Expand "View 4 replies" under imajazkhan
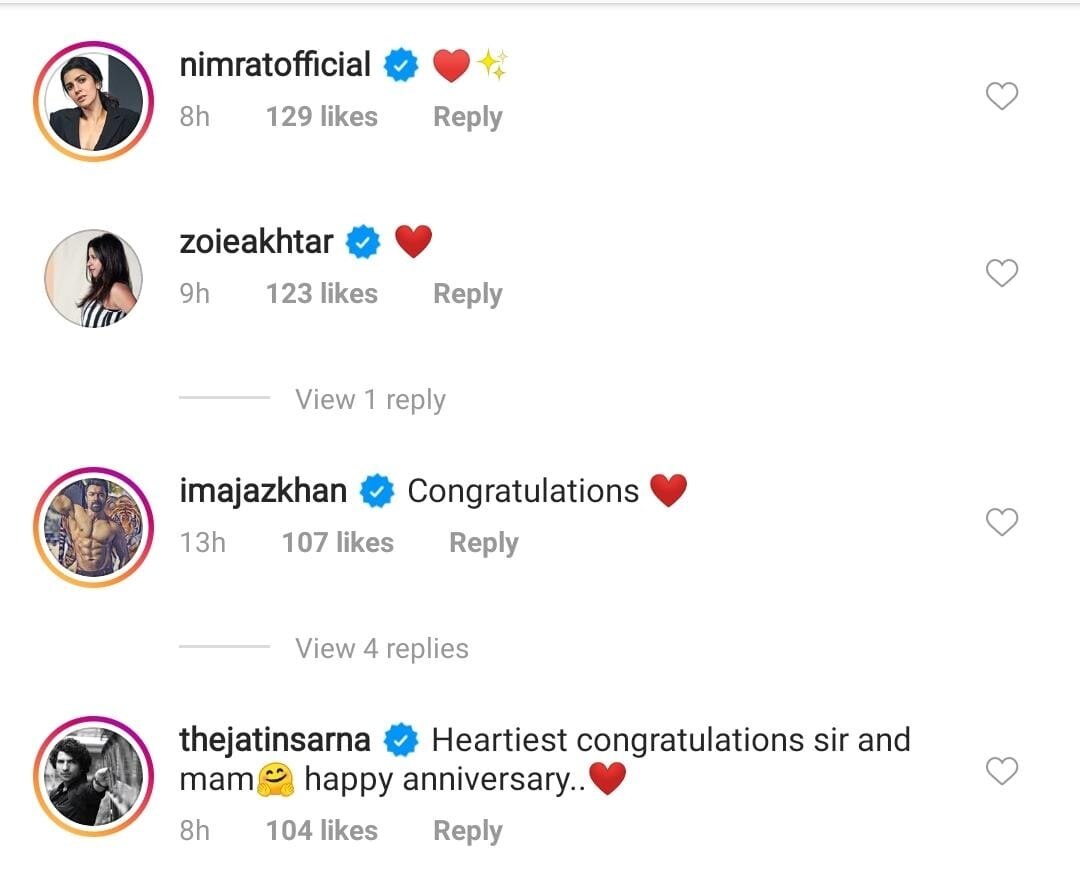This screenshot has width=1080, height=884. click(381, 649)
